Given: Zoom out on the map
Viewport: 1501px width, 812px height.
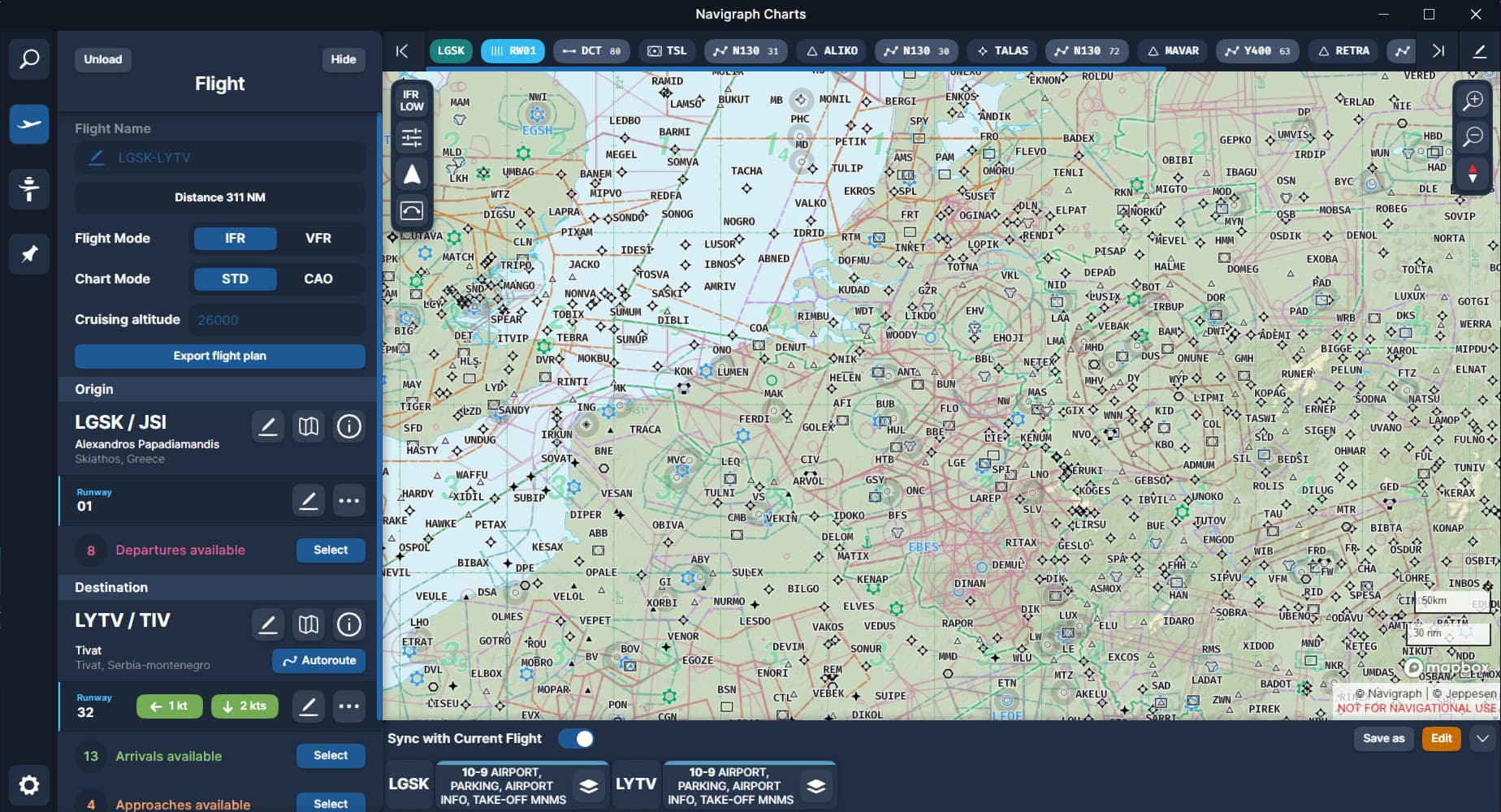Looking at the screenshot, I should pyautogui.click(x=1473, y=136).
